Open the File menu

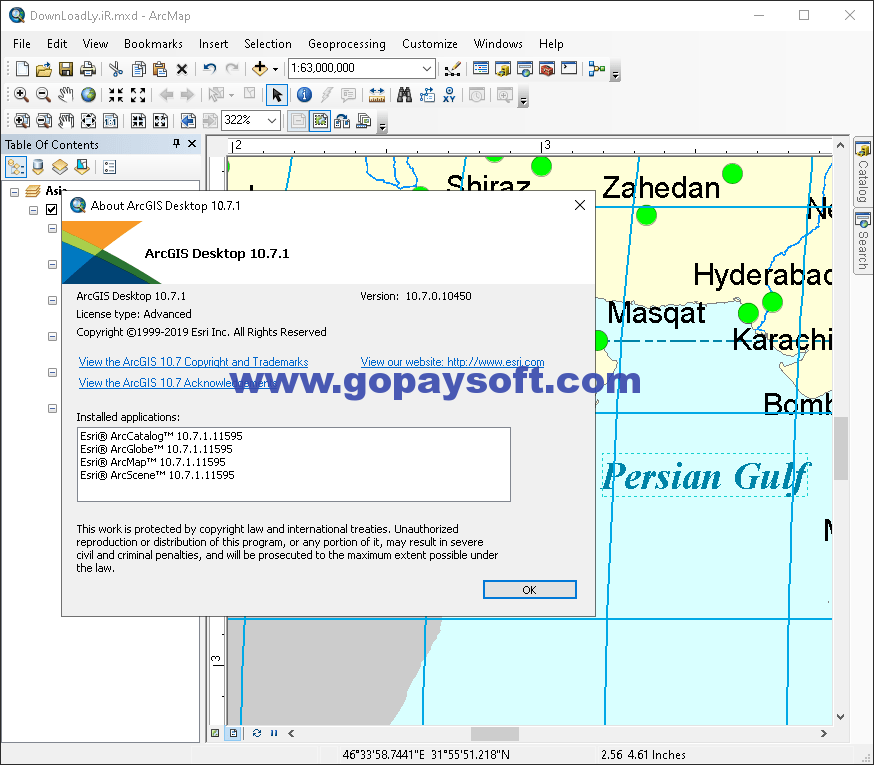(22, 44)
